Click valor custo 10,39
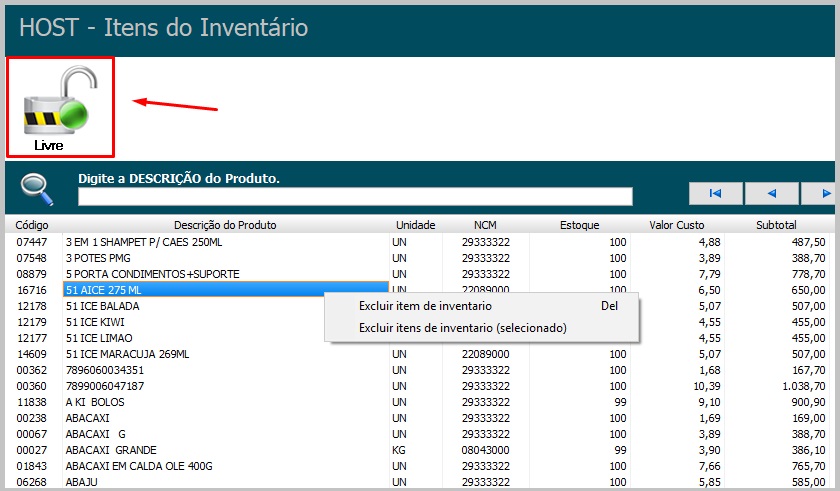 point(707,386)
